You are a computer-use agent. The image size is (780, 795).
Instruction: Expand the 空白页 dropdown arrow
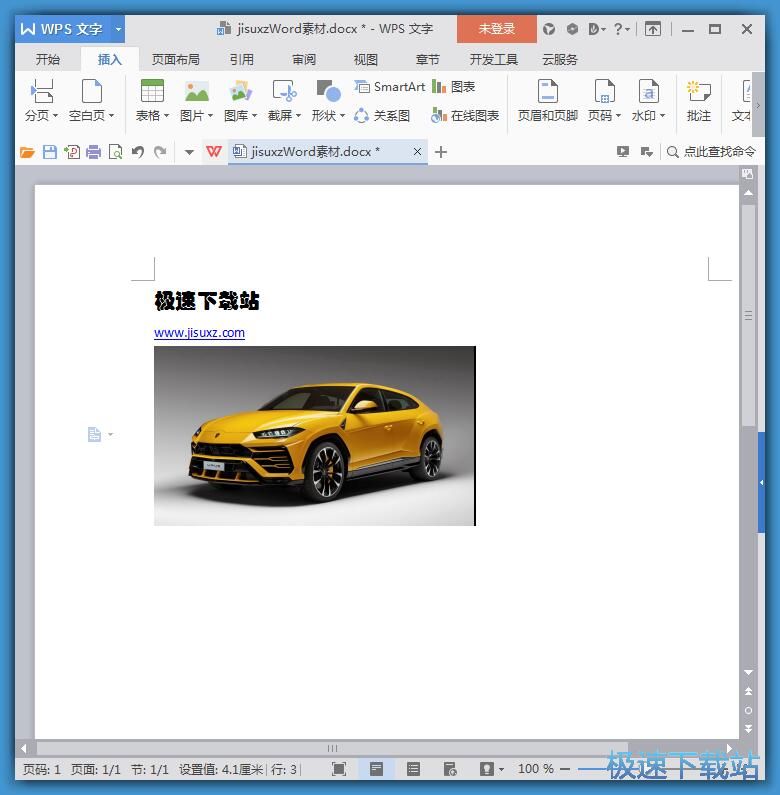111,116
